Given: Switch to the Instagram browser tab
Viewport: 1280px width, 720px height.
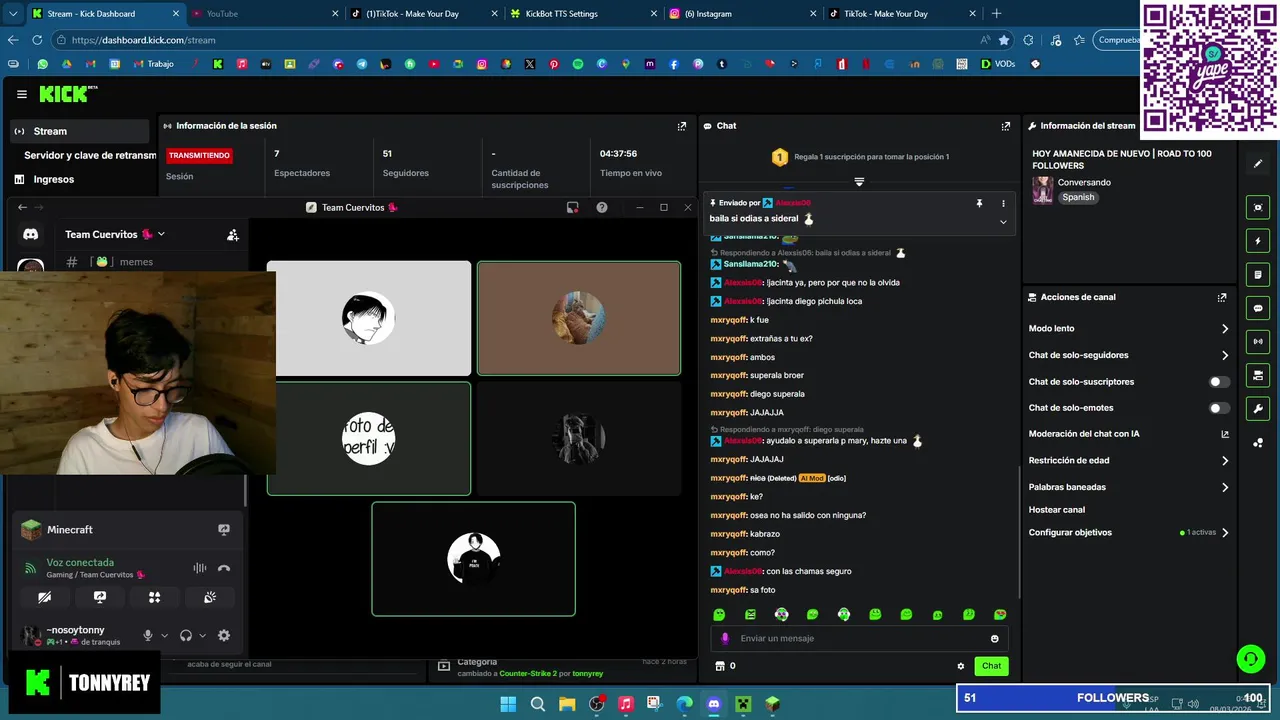Looking at the screenshot, I should click(742, 14).
